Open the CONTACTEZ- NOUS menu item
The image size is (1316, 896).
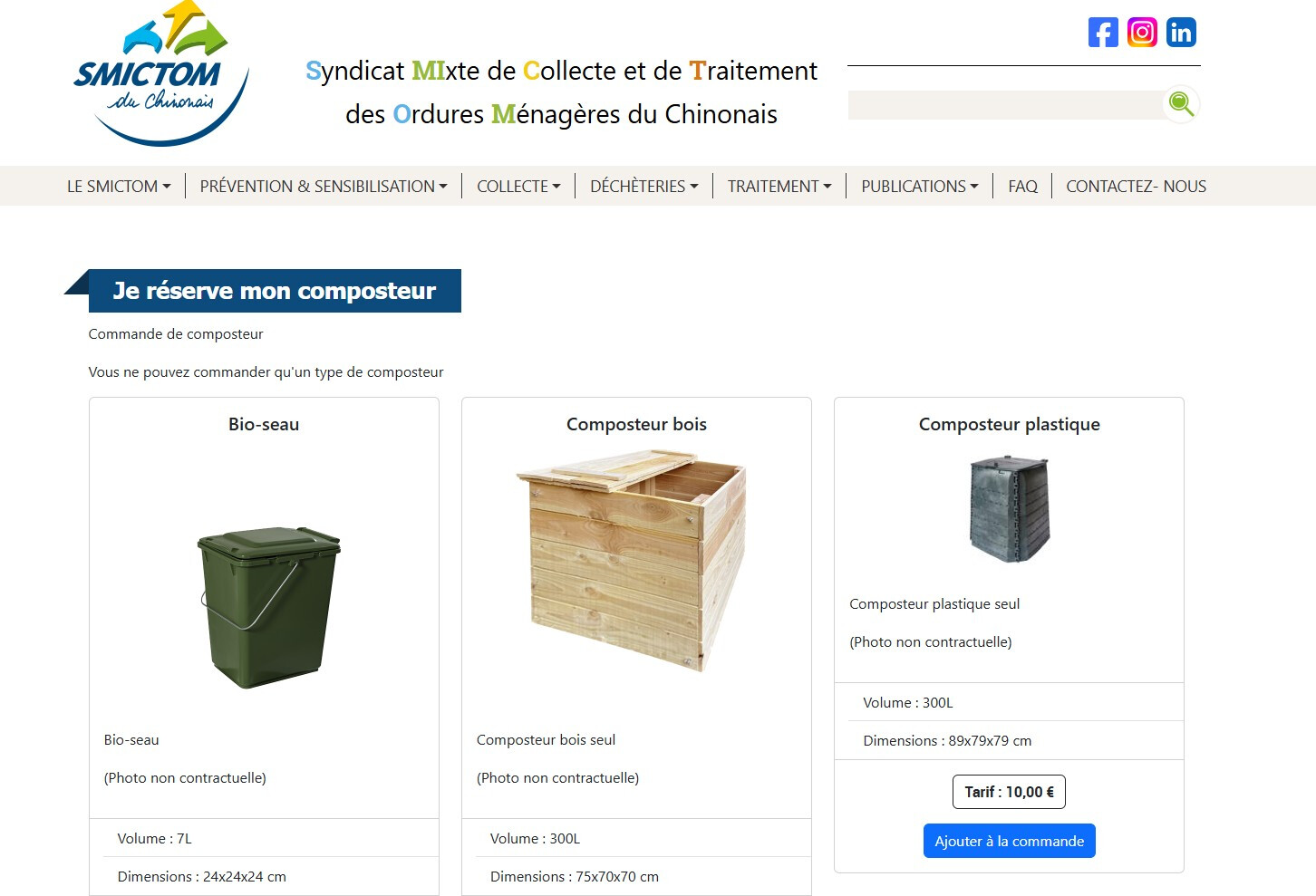[x=1136, y=187]
